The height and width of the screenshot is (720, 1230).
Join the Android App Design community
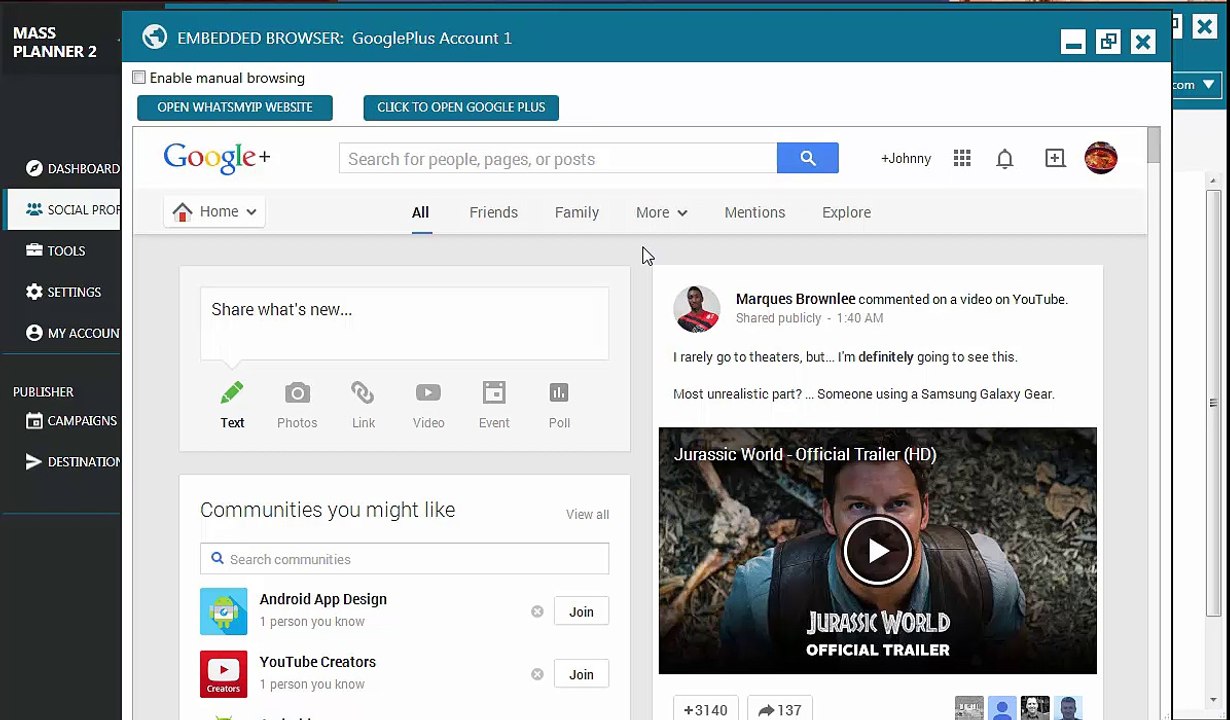(581, 612)
